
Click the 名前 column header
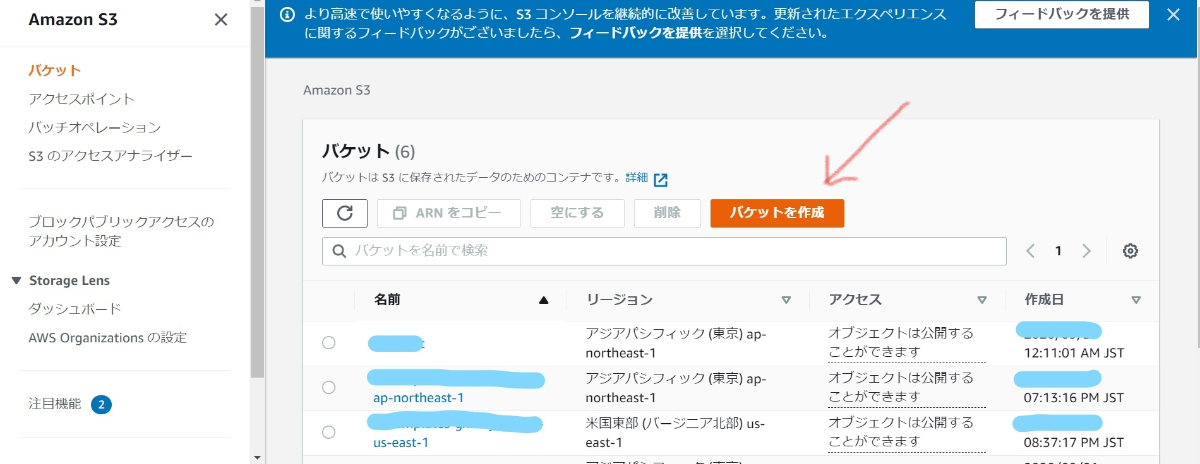coord(388,300)
